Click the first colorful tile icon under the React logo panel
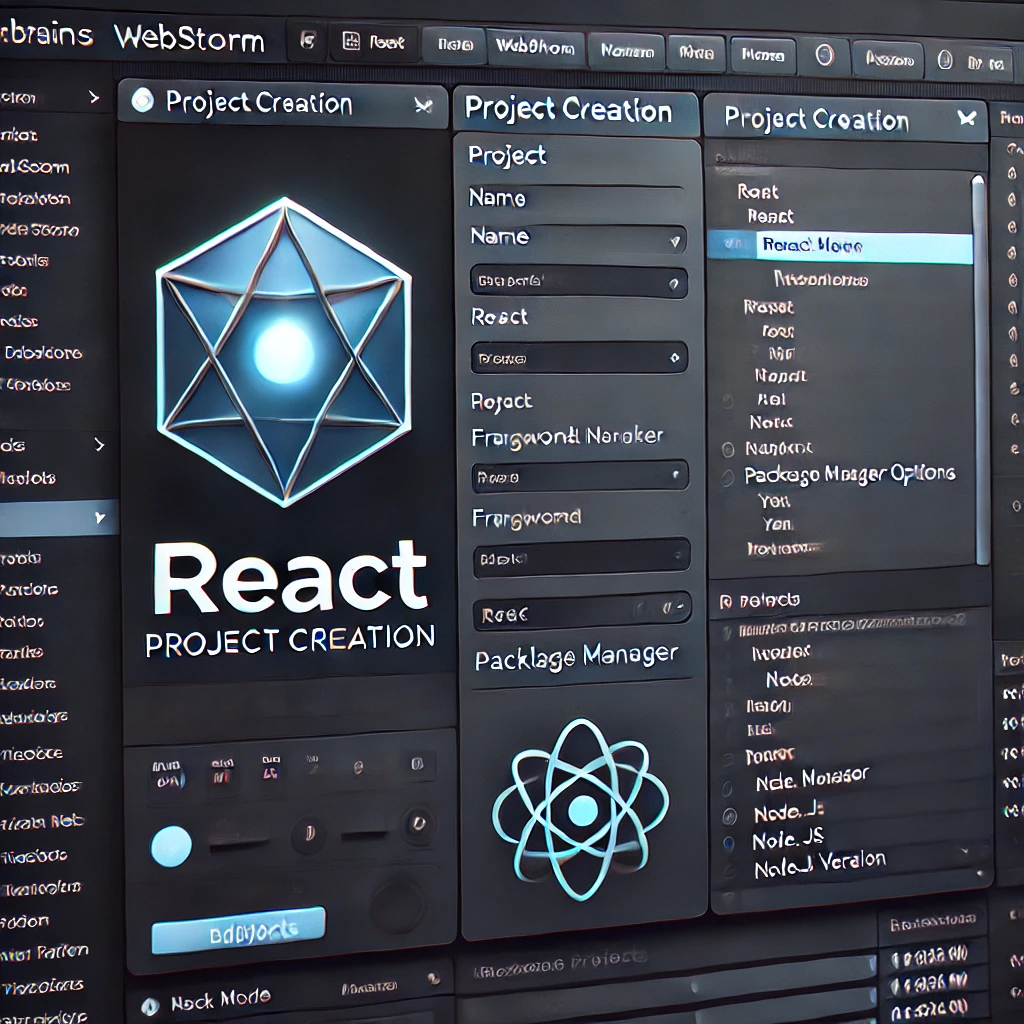 (x=168, y=773)
